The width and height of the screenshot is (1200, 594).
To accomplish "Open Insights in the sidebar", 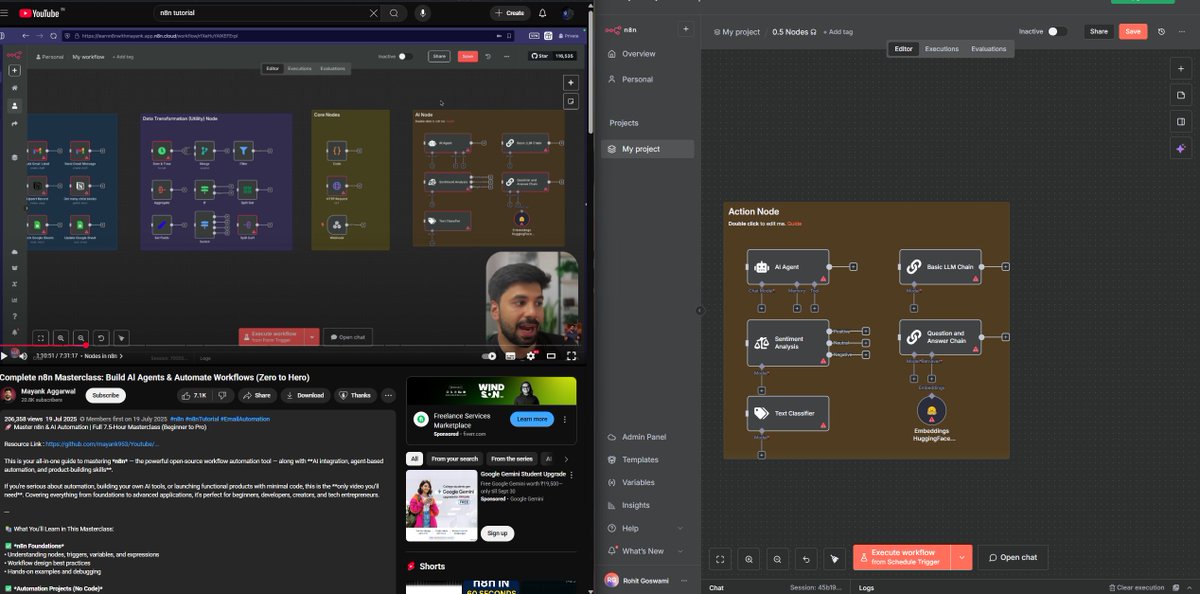I will tap(647, 505).
